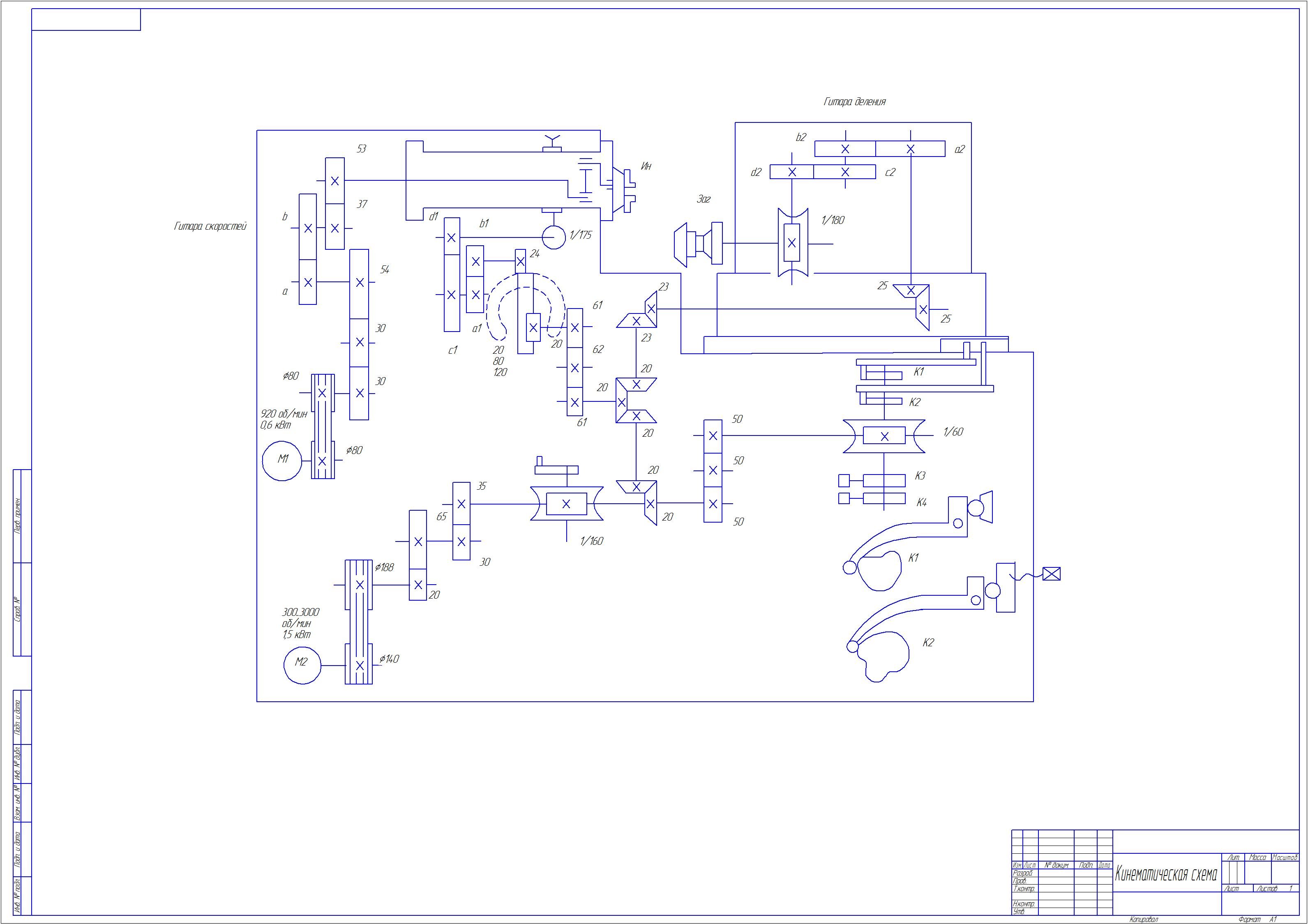Select the 'Формат A1' text below frame
Image resolution: width=1308 pixels, height=924 pixels.
(1257, 919)
